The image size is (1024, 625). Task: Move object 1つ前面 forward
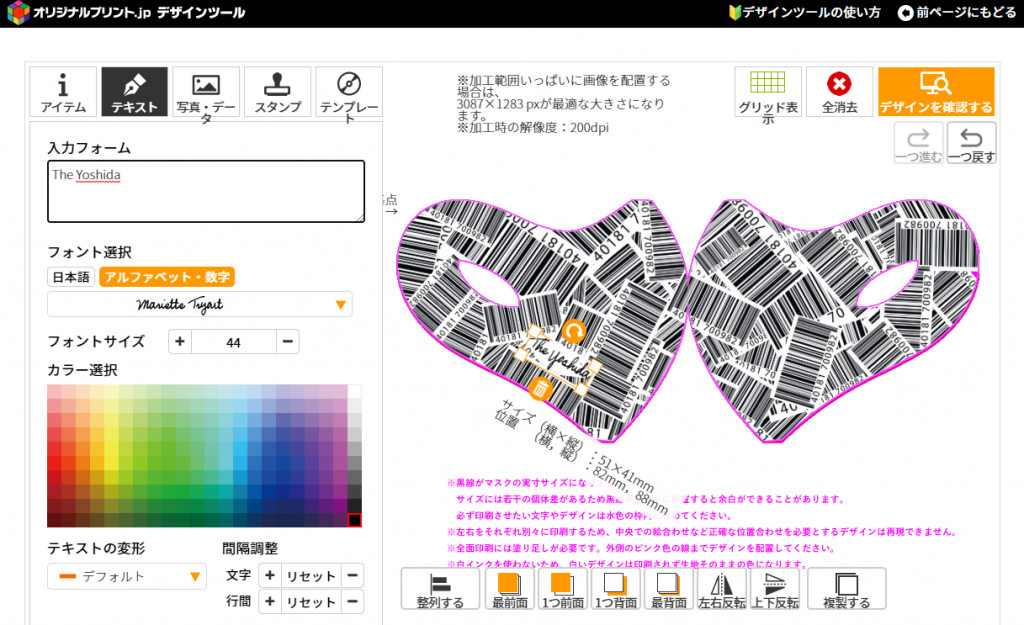563,589
